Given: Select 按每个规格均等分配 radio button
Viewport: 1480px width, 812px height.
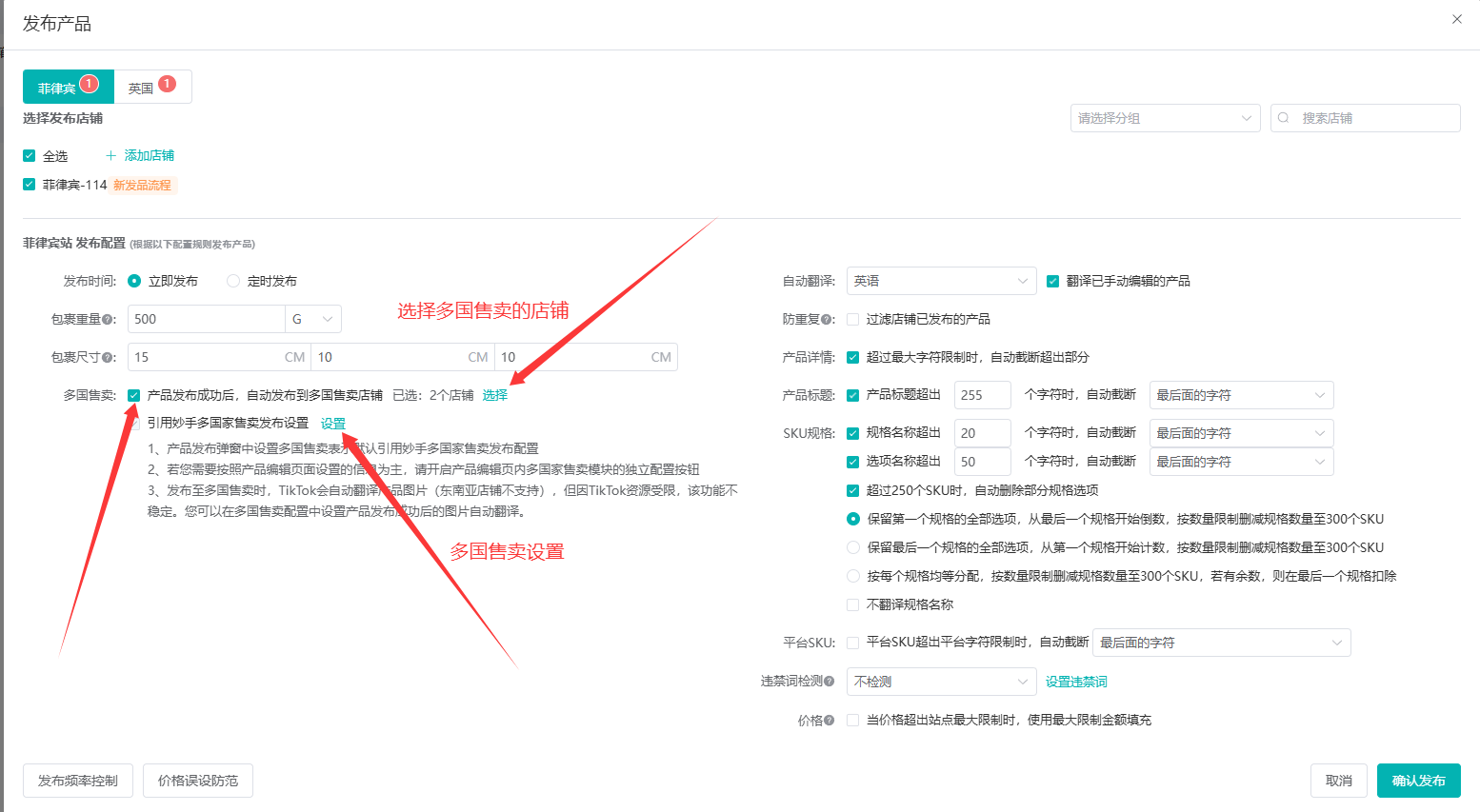Looking at the screenshot, I should (853, 576).
